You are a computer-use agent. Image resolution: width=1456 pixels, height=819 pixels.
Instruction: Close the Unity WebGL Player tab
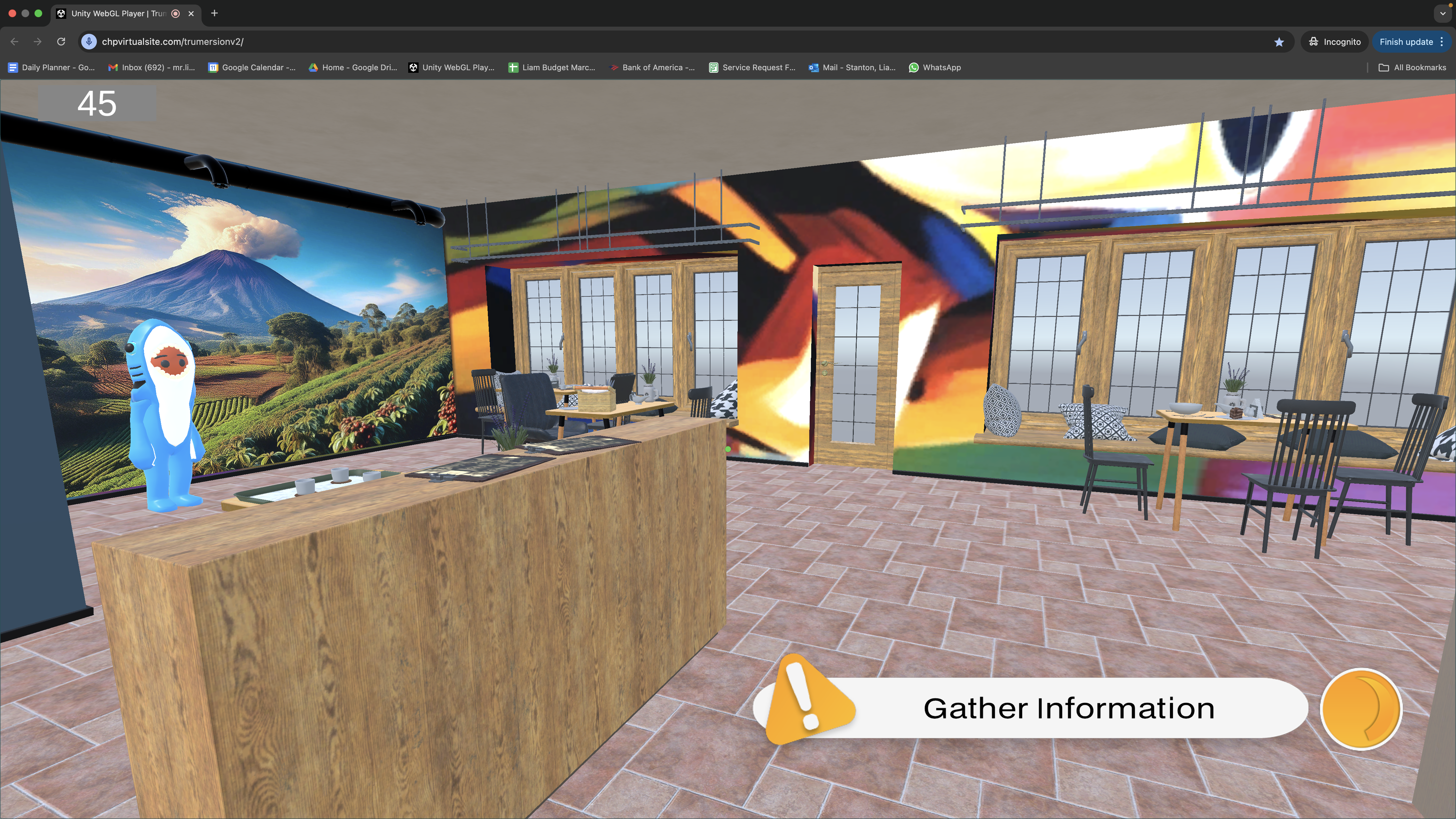(191, 14)
